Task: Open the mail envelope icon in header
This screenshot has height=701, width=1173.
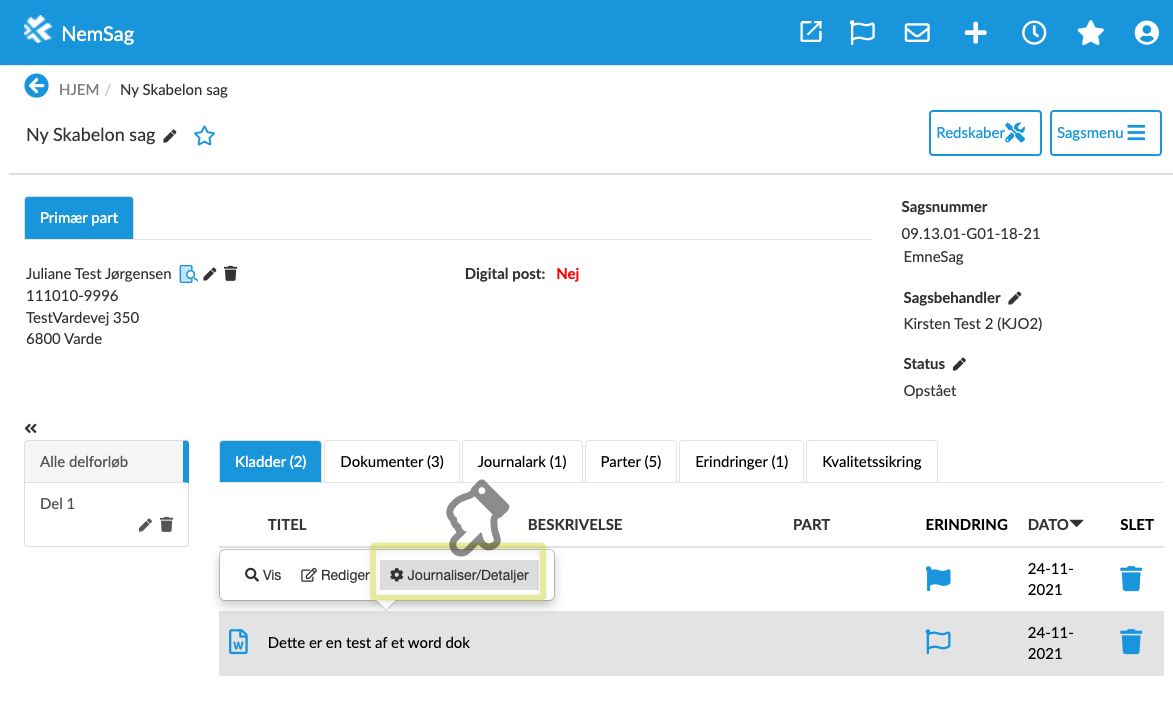Action: 917,33
